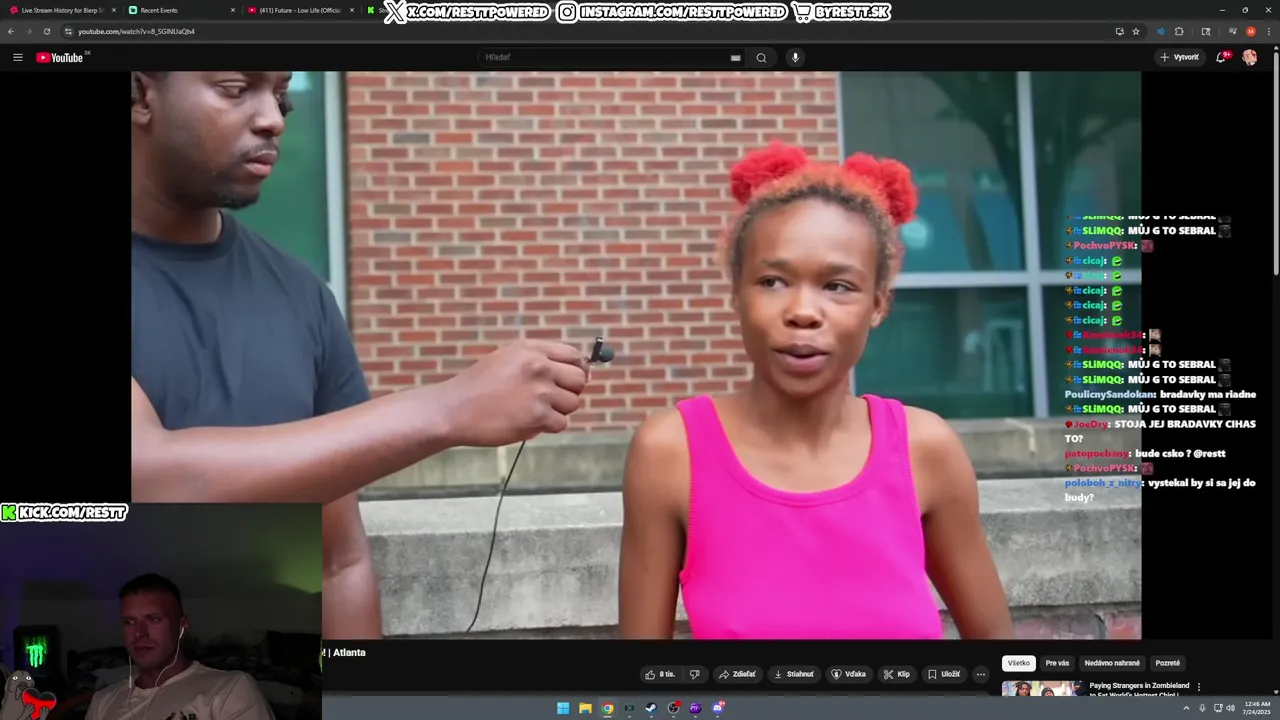This screenshot has width=1280, height=720.
Task: Download the video with Stiahnuť
Action: [x=795, y=674]
